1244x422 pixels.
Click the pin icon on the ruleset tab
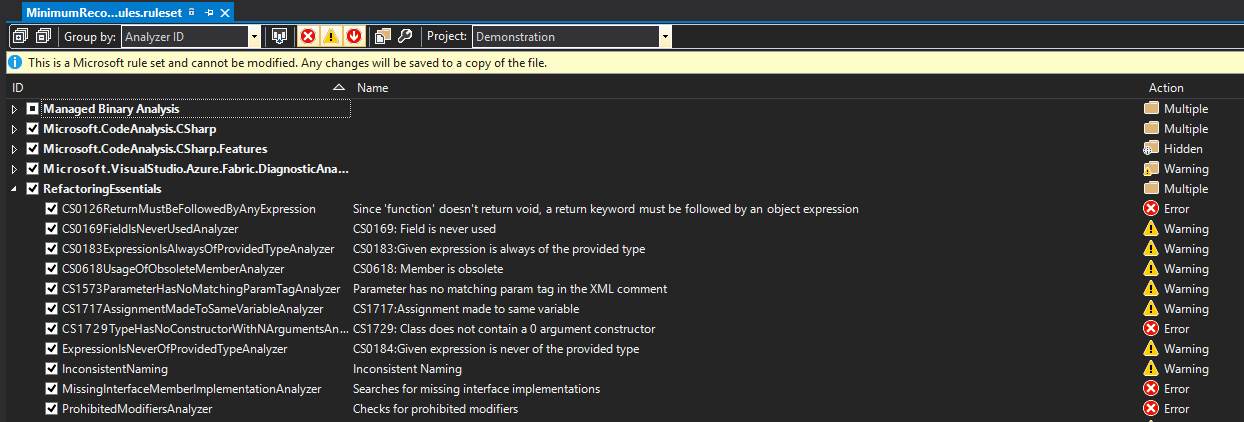pos(209,12)
